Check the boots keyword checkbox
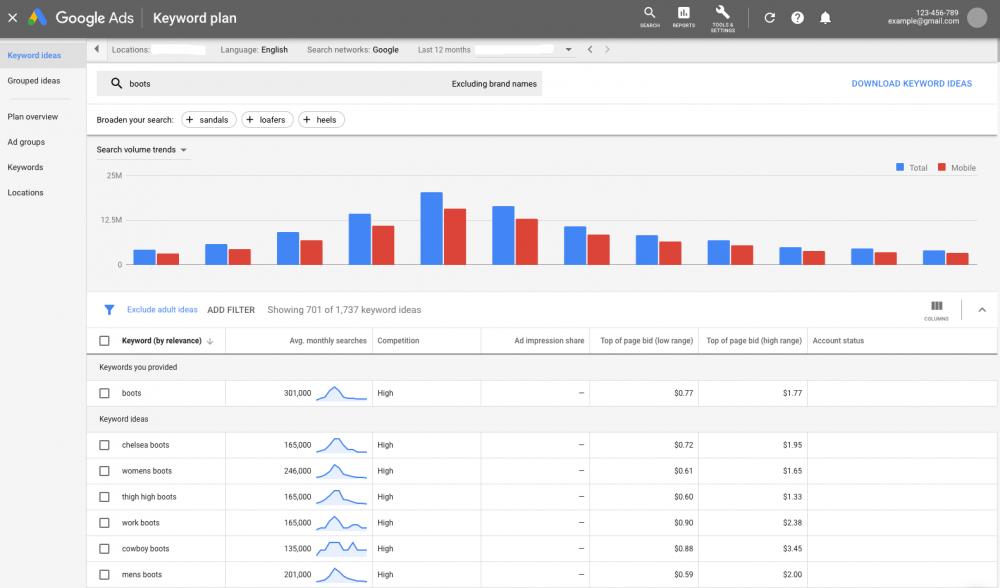 (x=105, y=393)
